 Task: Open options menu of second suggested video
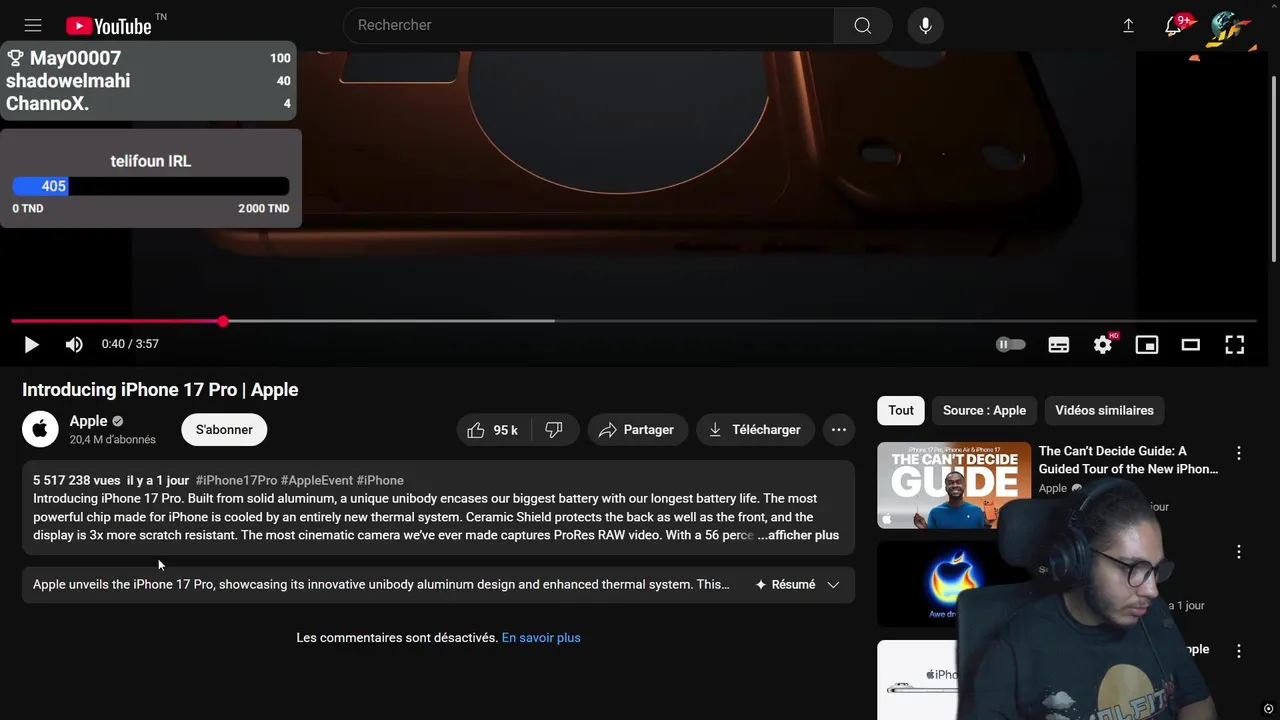[1239, 552]
